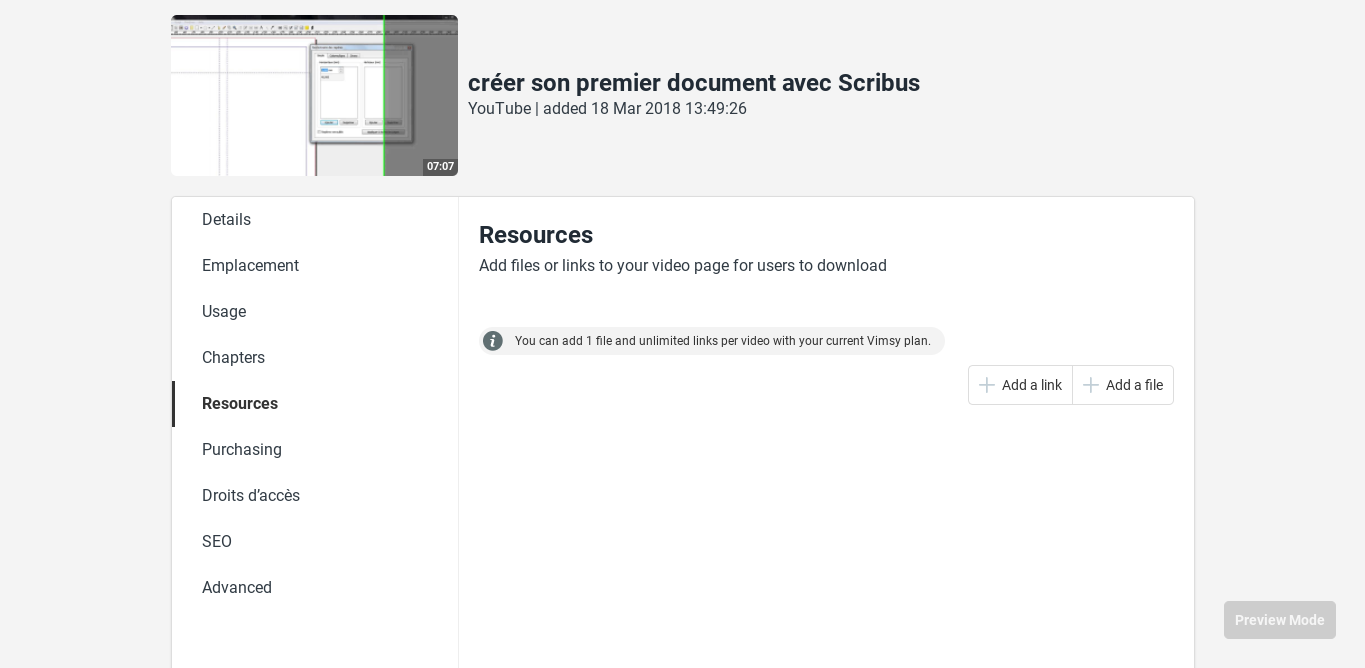Toggle Preview Mode button
The height and width of the screenshot is (668, 1365).
(1280, 620)
